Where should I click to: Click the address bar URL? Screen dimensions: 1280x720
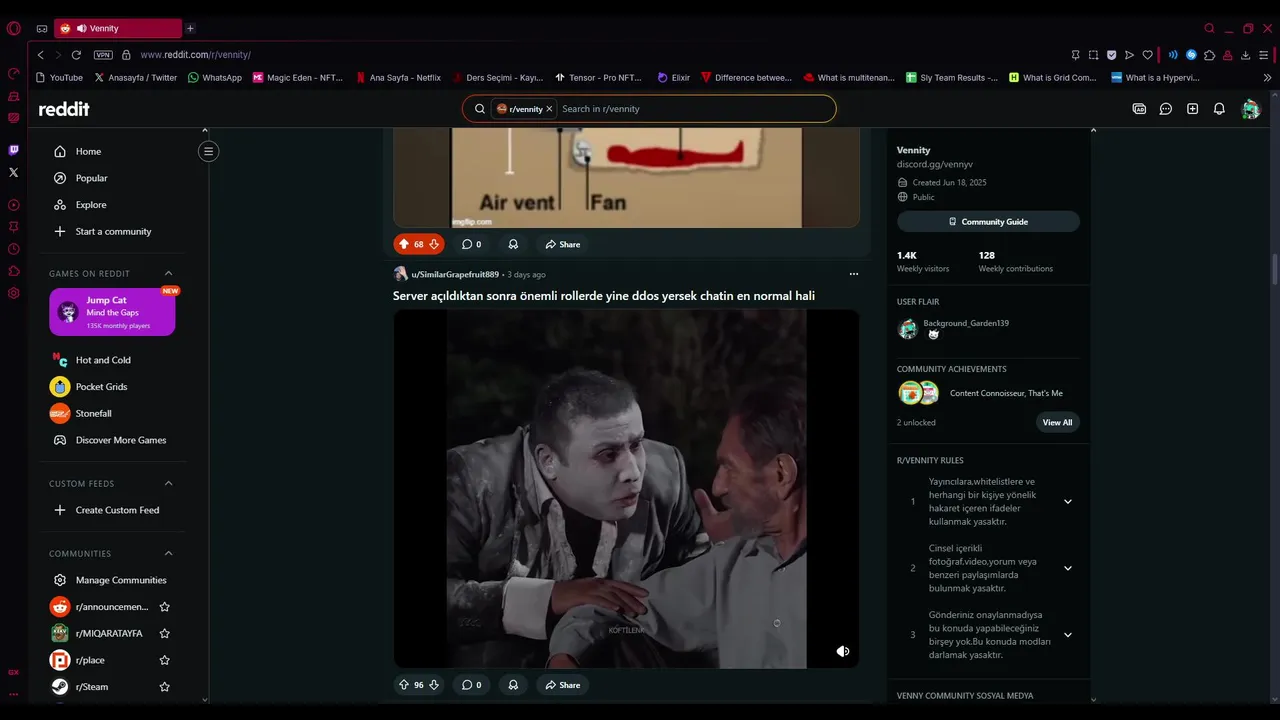tap(195, 55)
